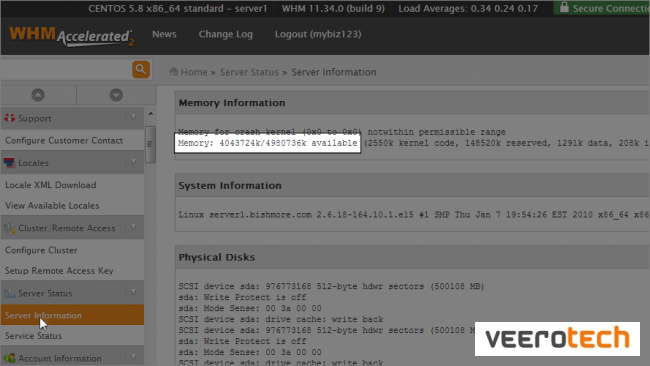Click the orange search magnifier button
The width and height of the screenshot is (650, 366).
click(141, 69)
